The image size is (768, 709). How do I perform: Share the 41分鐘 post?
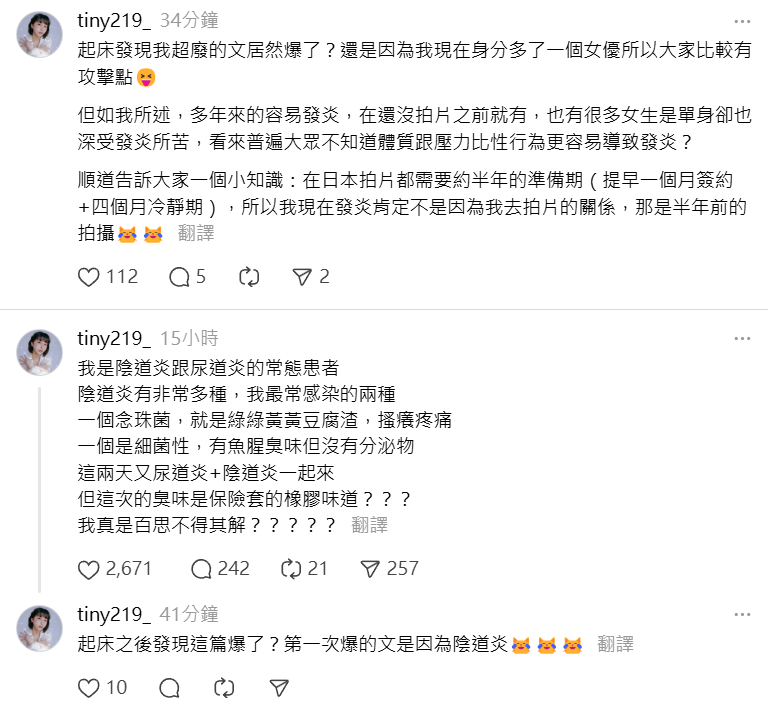[279, 688]
